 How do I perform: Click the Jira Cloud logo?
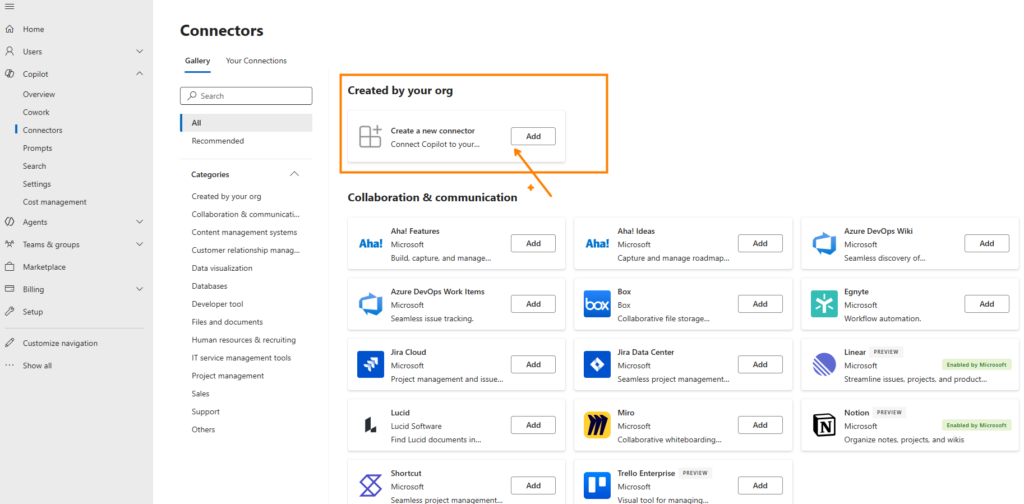pyautogui.click(x=370, y=364)
